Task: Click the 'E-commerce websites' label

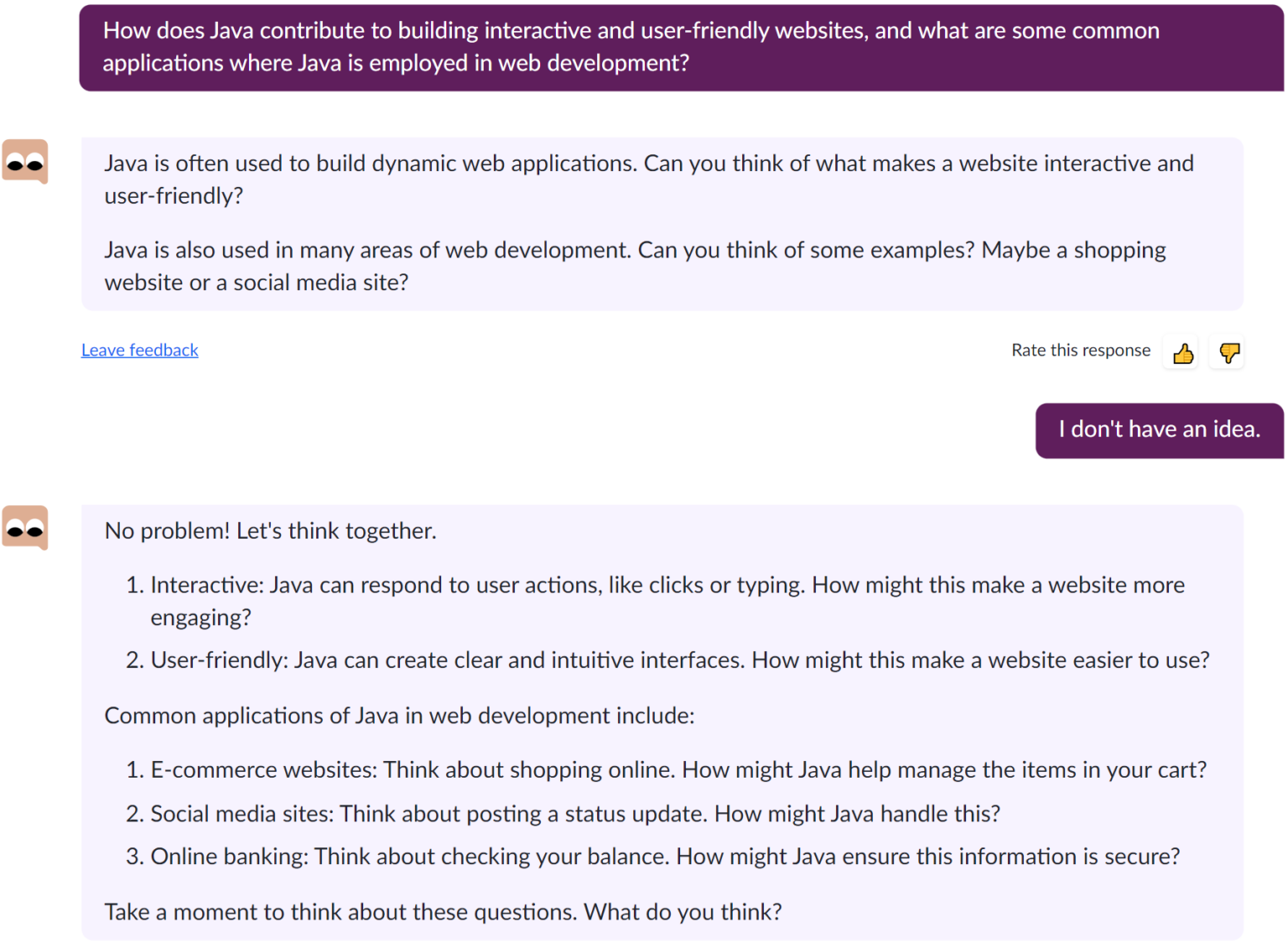Action: 263,770
